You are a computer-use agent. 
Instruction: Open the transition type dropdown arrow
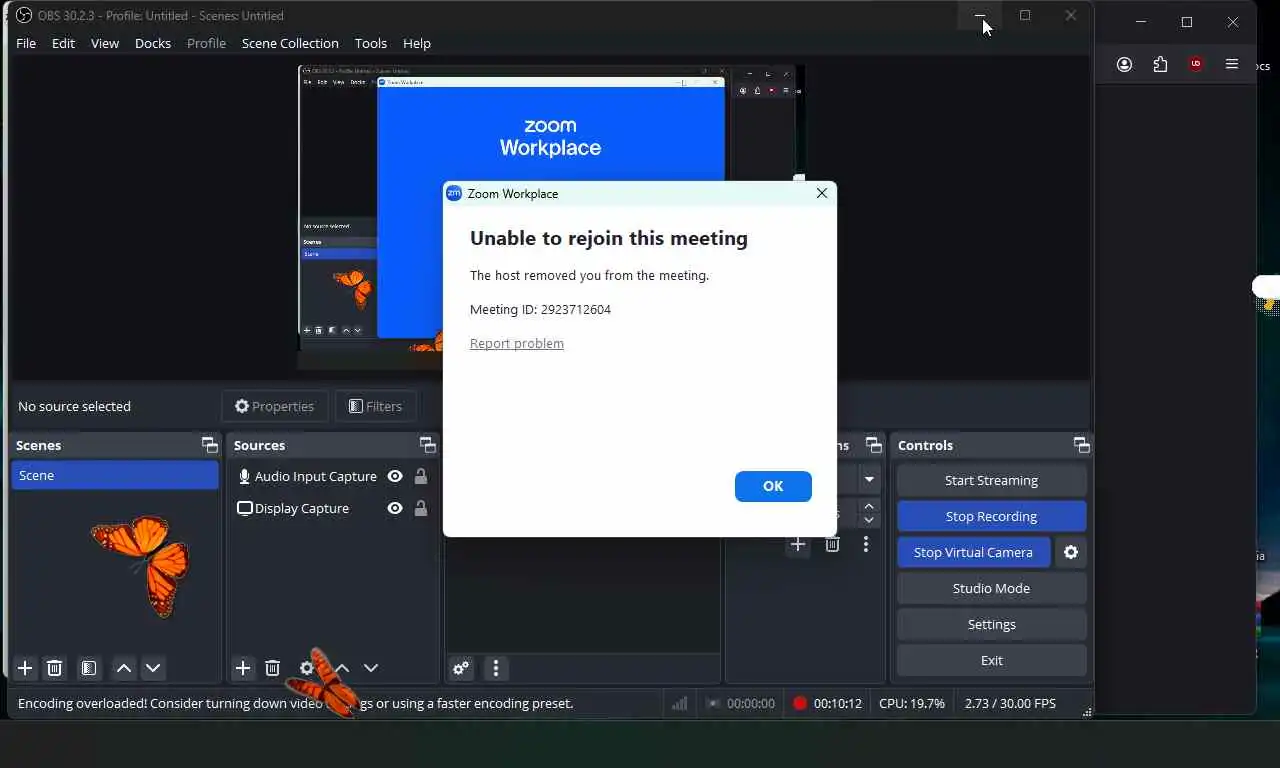(x=869, y=480)
